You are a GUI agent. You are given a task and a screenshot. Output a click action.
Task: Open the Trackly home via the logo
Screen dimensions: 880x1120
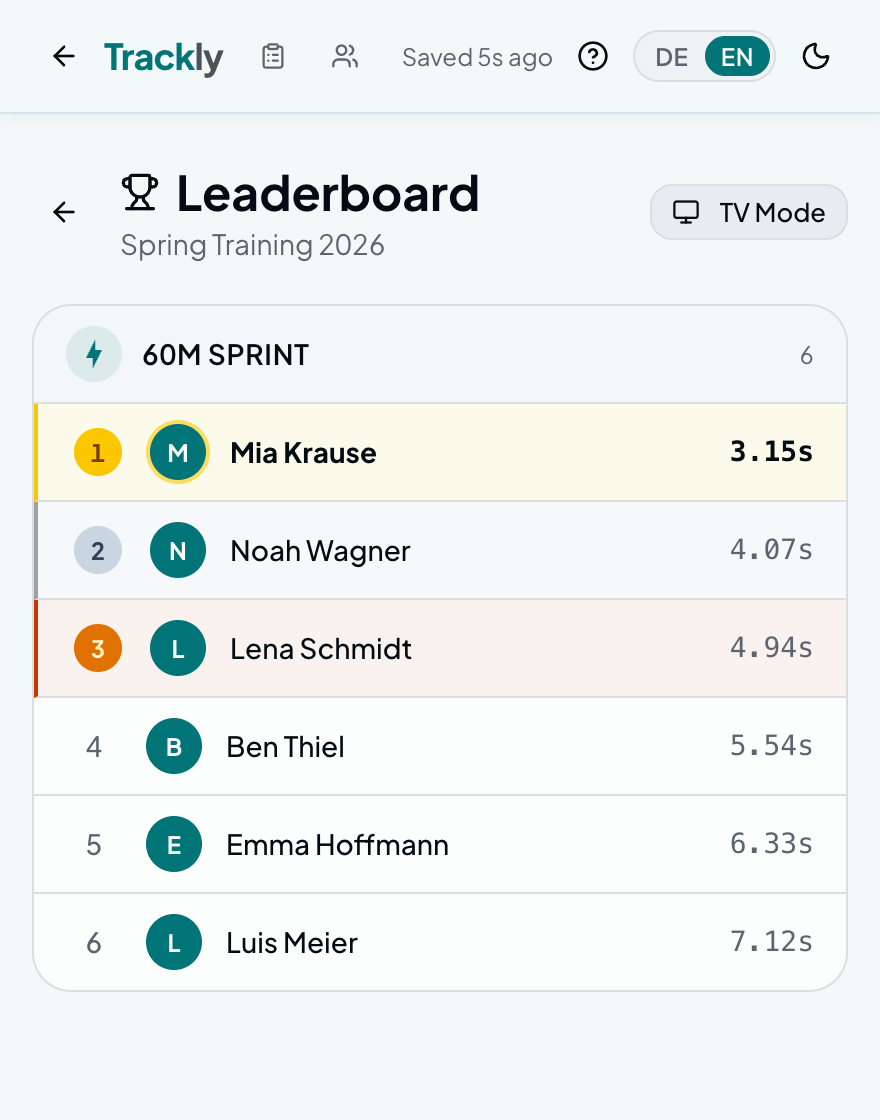click(x=163, y=57)
